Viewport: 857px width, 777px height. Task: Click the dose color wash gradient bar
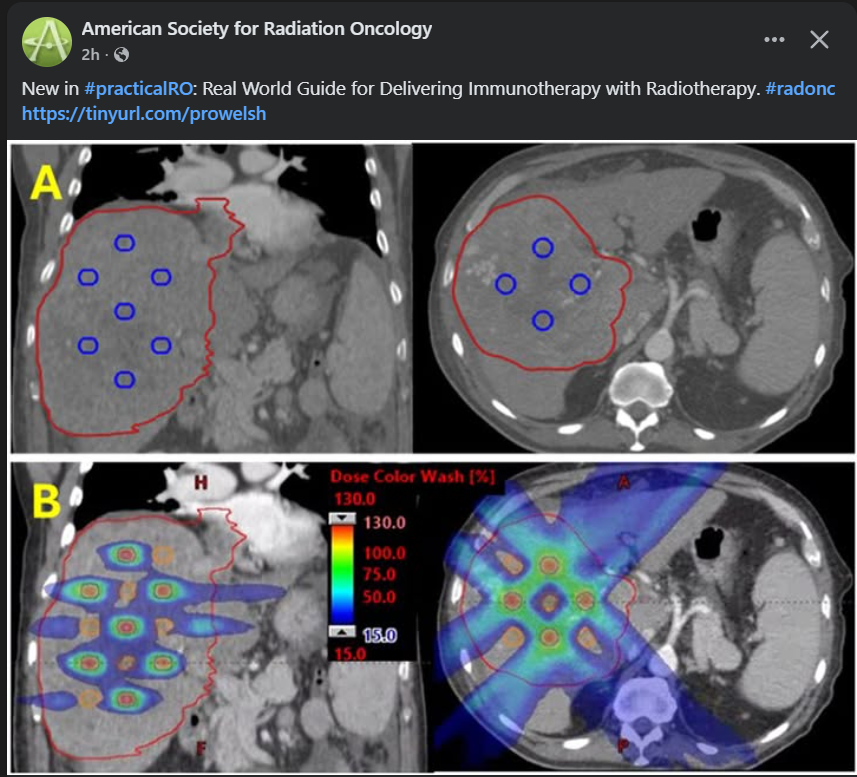point(343,574)
